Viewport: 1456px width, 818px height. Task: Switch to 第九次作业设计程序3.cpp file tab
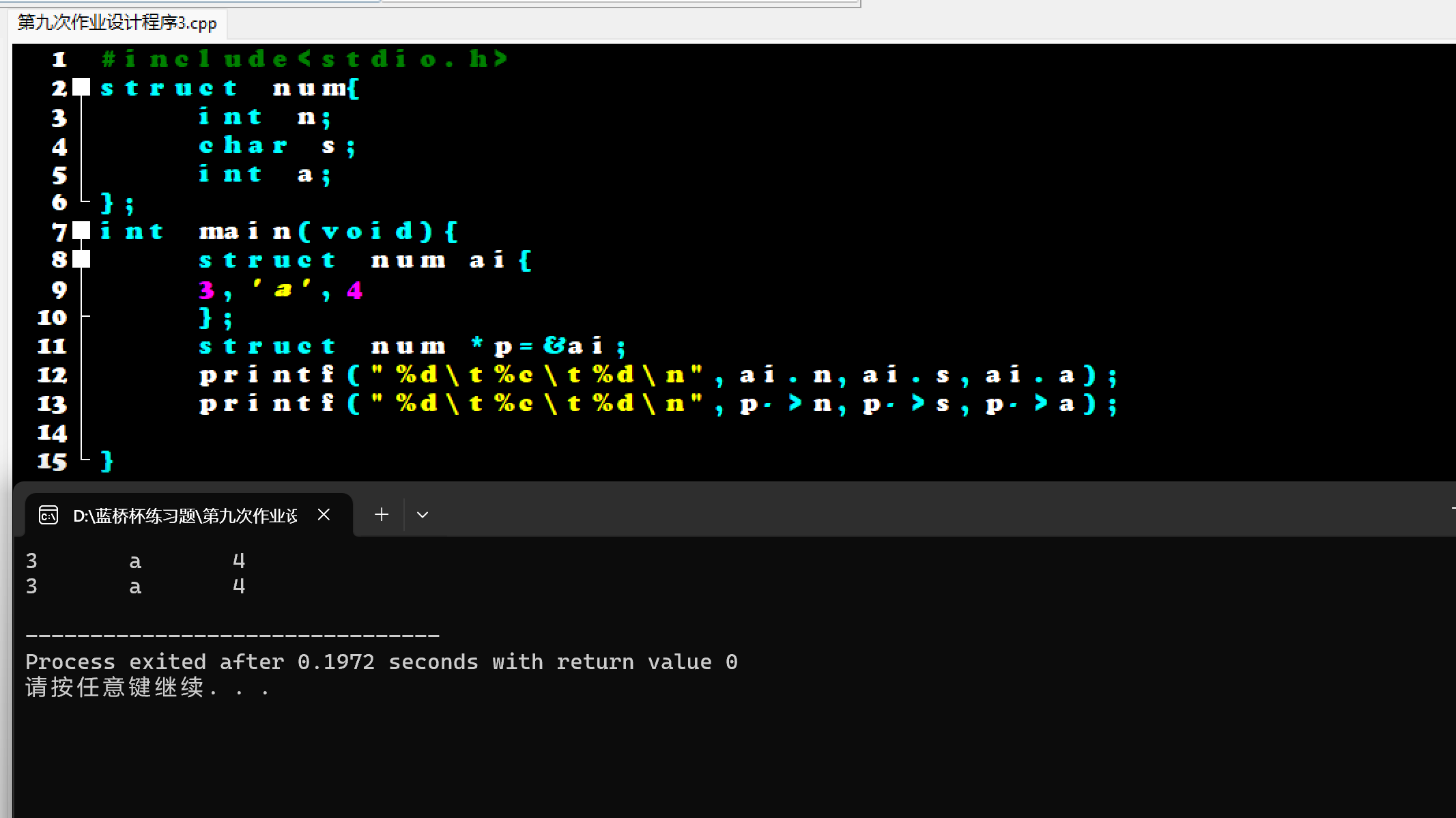117,23
